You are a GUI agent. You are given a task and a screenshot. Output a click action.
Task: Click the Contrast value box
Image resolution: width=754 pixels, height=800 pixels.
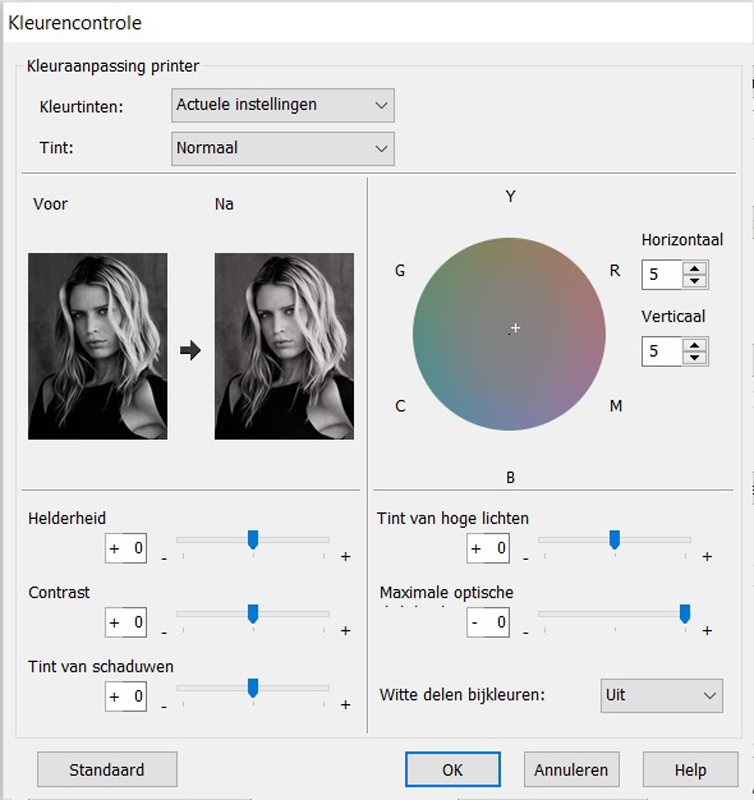(126, 622)
